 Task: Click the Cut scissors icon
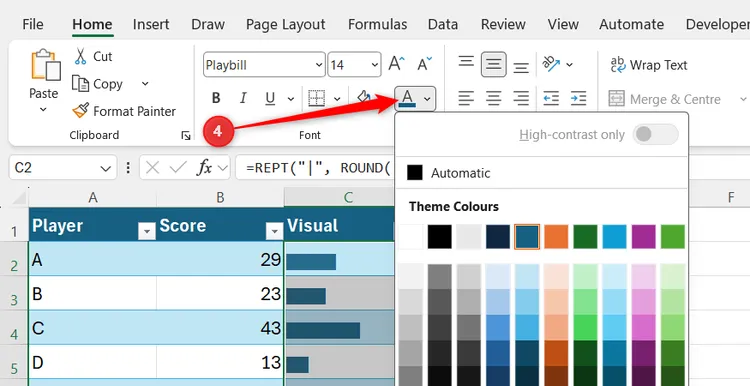(80, 56)
